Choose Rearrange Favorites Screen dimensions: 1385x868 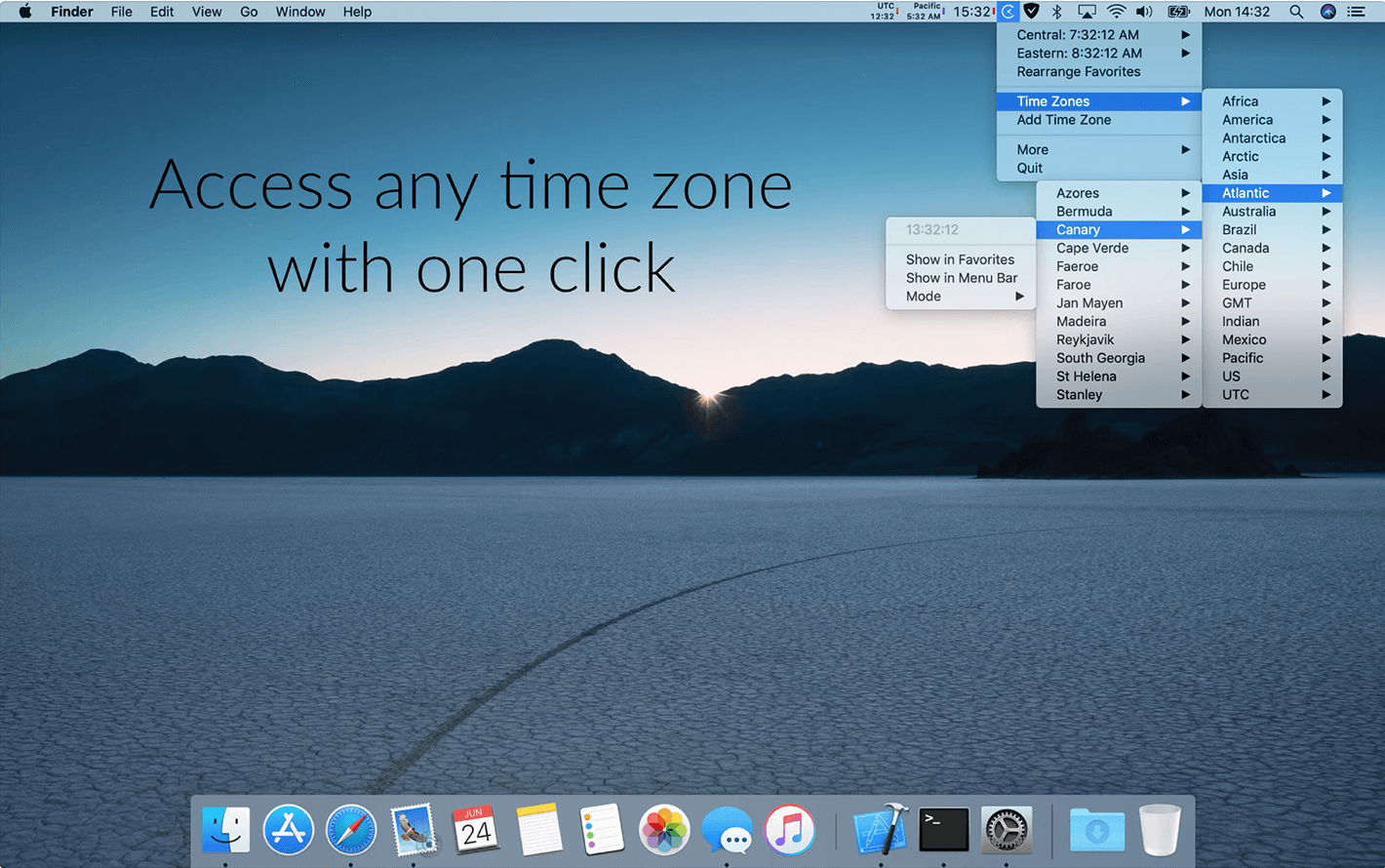tap(1099, 72)
